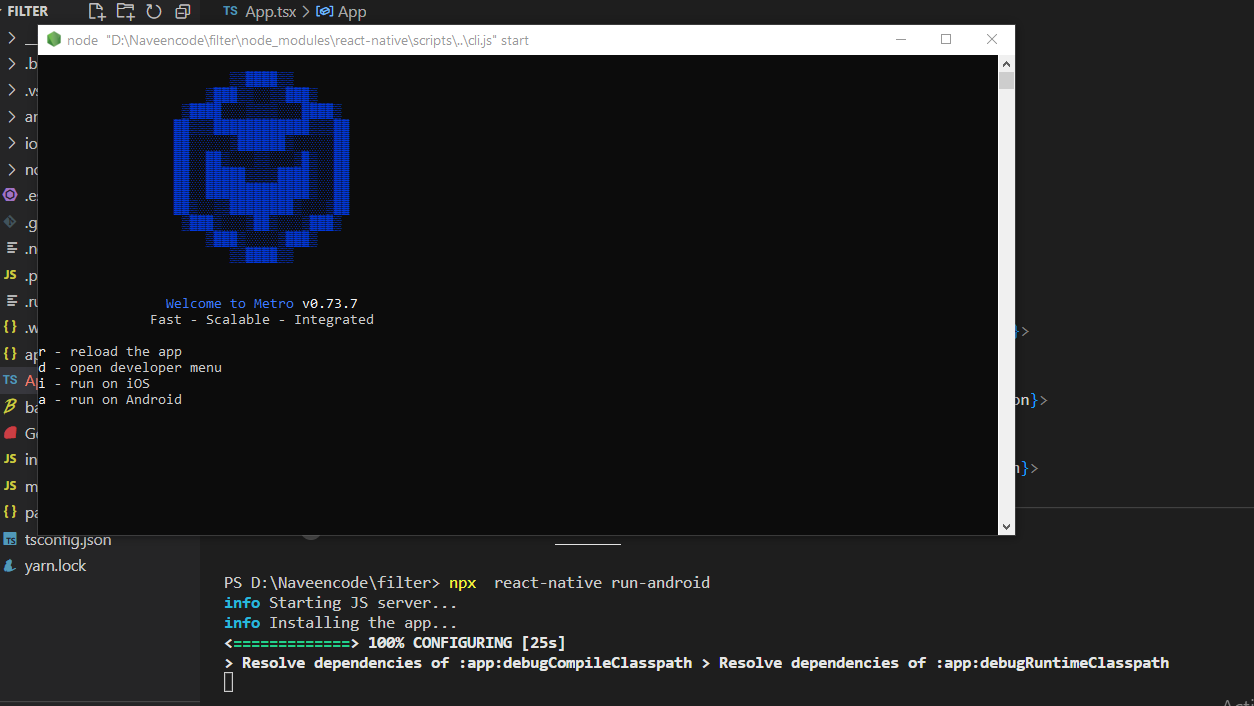Image resolution: width=1254 pixels, height=706 pixels.
Task: Click the JS icon of the '.p' file
Action: coord(11,275)
